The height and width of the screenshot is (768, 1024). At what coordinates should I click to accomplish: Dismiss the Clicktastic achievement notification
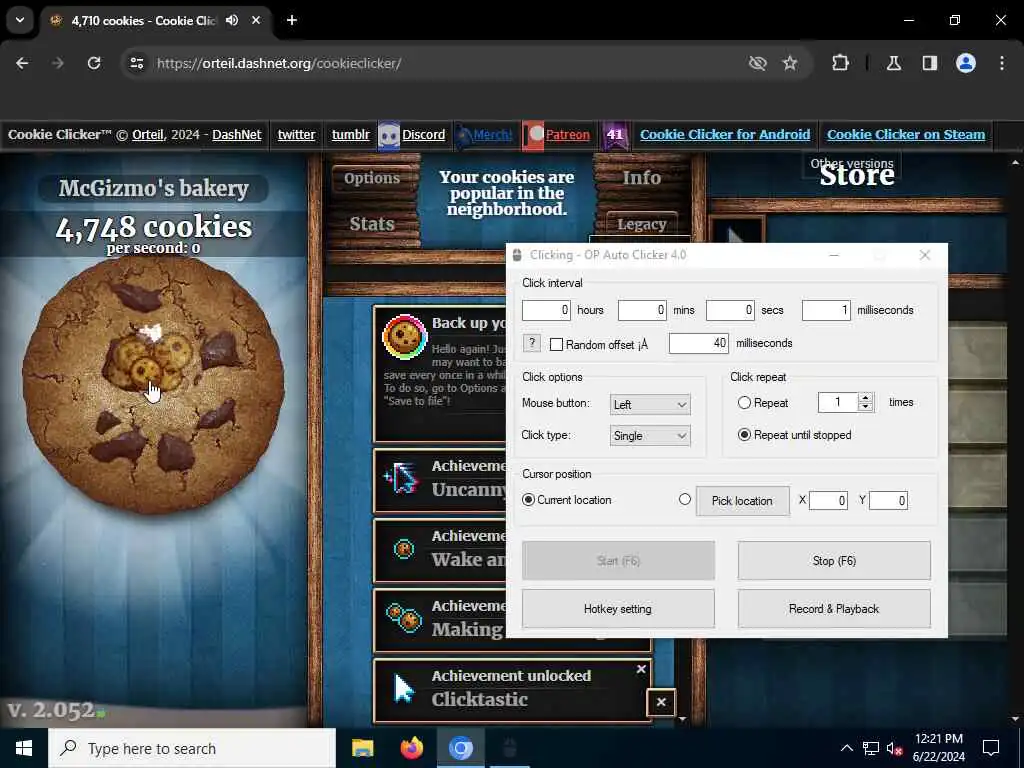coord(641,669)
